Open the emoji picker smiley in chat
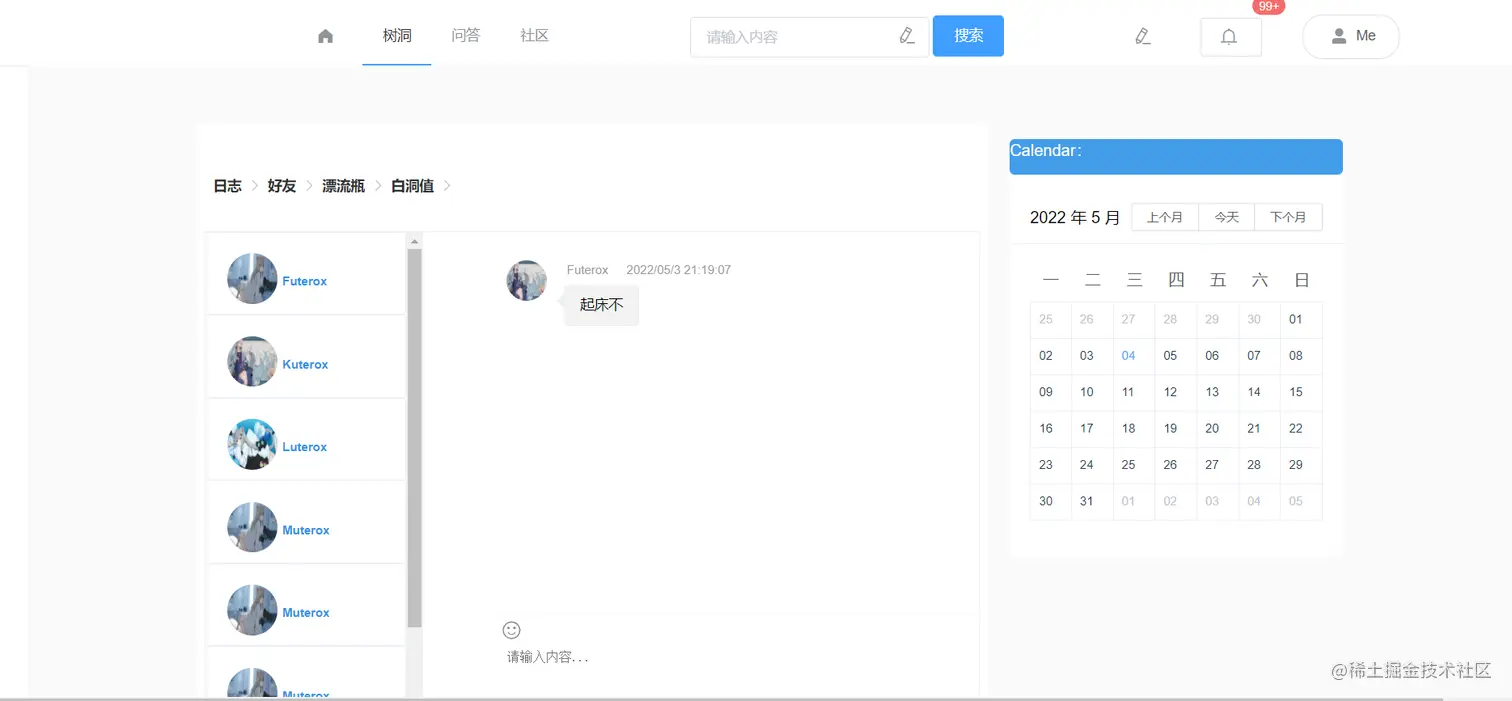The image size is (1512, 701). point(511,630)
